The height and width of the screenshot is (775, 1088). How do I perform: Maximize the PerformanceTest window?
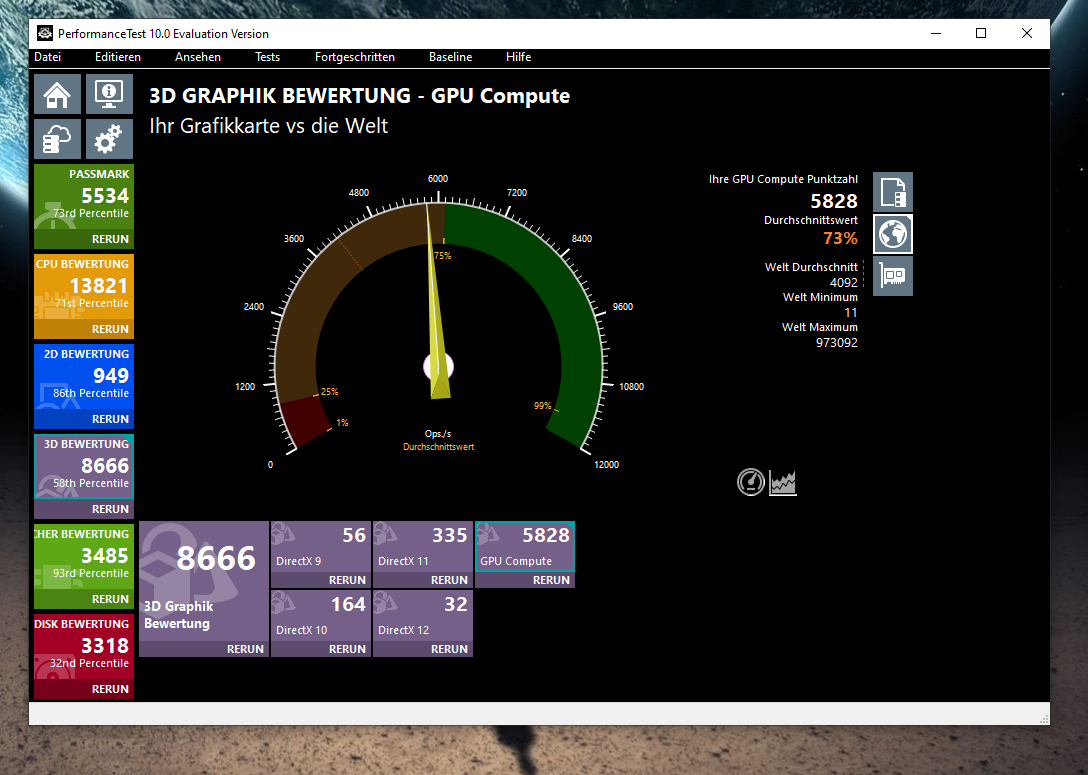pos(980,33)
